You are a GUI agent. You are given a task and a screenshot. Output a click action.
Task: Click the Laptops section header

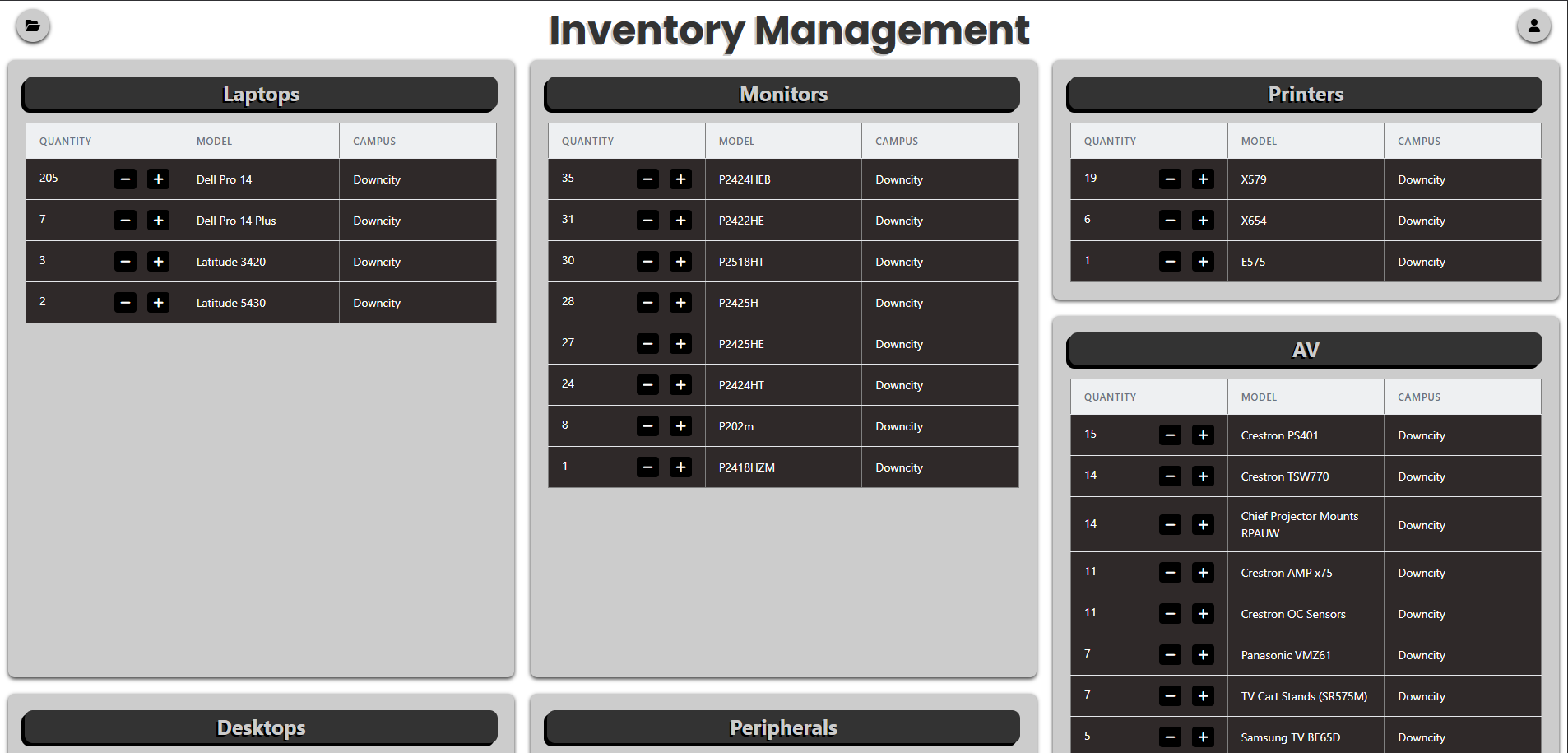[260, 95]
